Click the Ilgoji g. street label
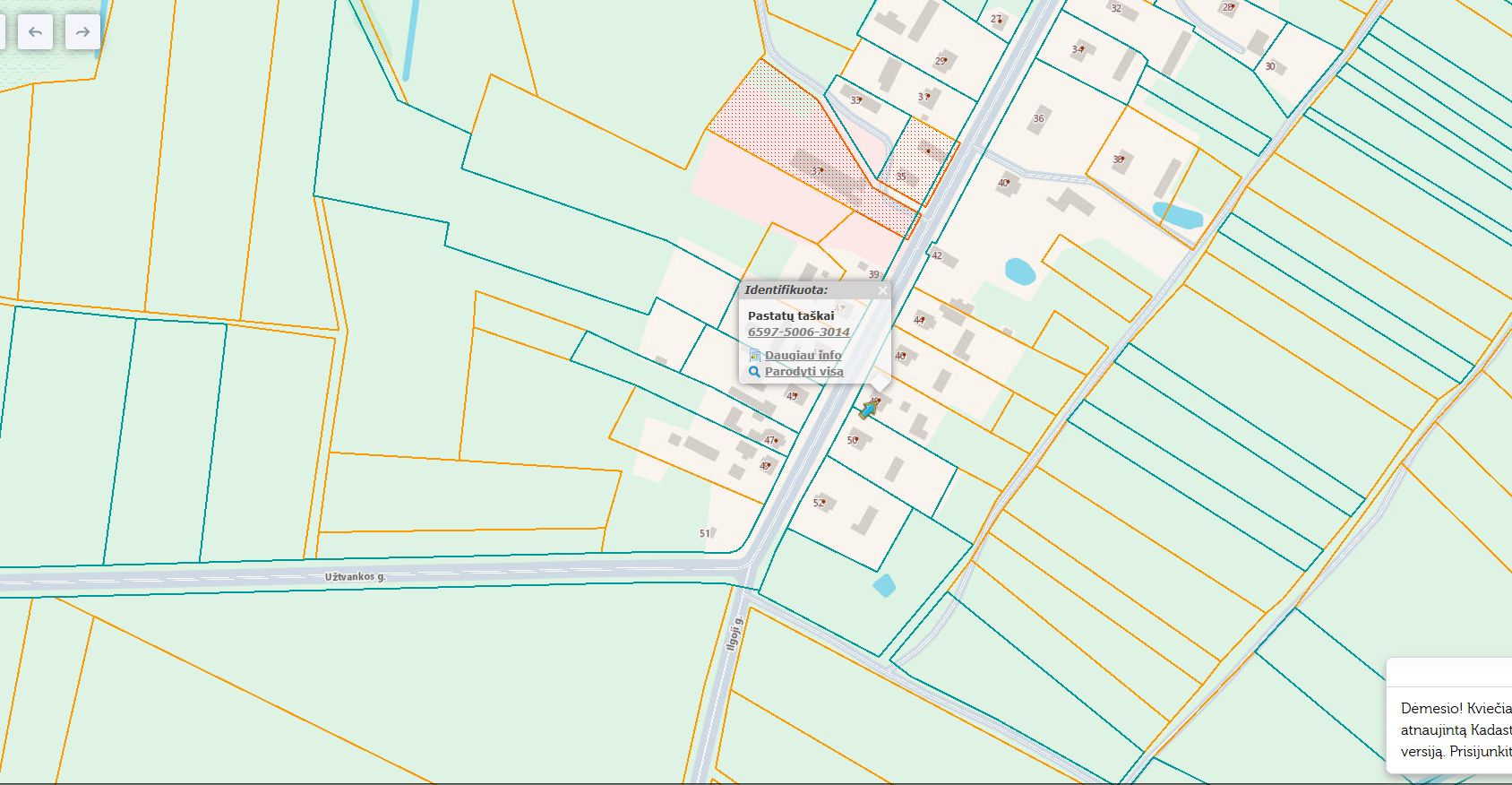Screen dimensions: 1512x785 (x=735, y=634)
